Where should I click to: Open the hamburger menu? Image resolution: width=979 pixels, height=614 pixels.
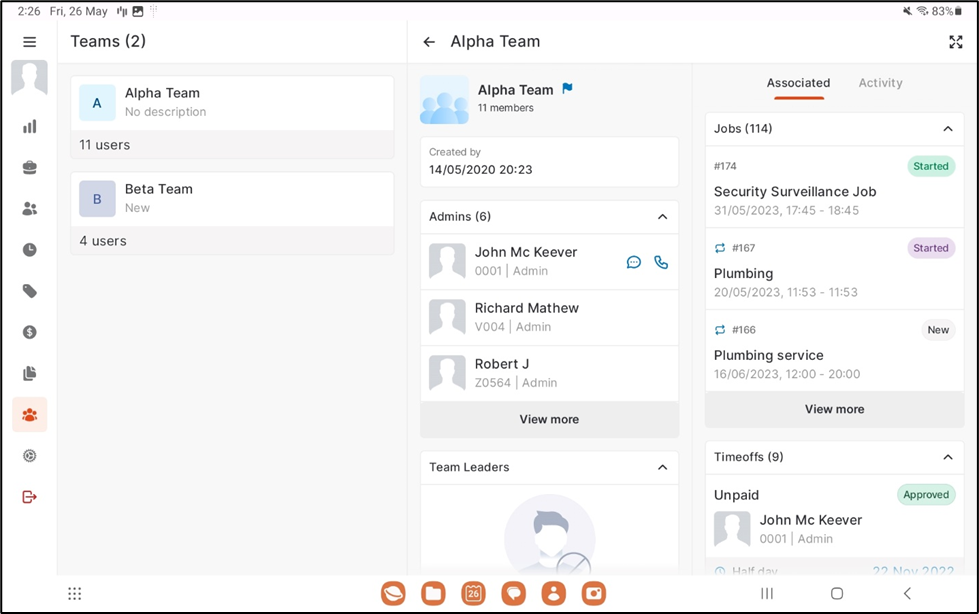[x=30, y=42]
